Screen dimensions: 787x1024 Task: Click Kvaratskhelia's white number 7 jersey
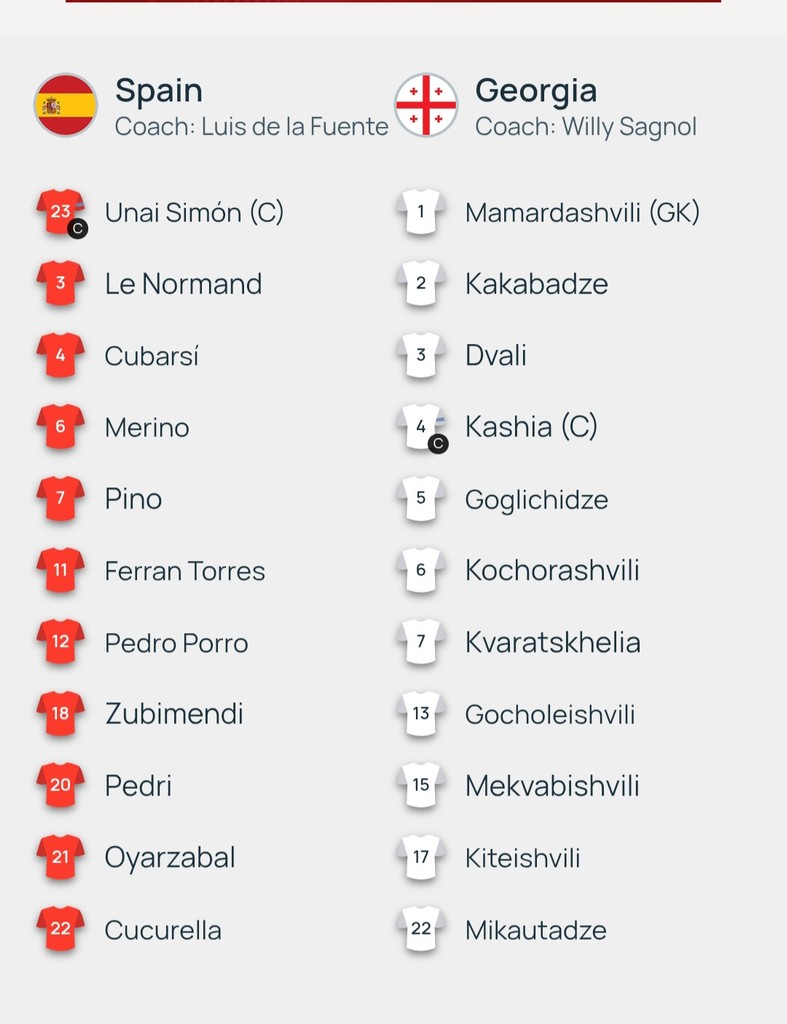(x=421, y=642)
